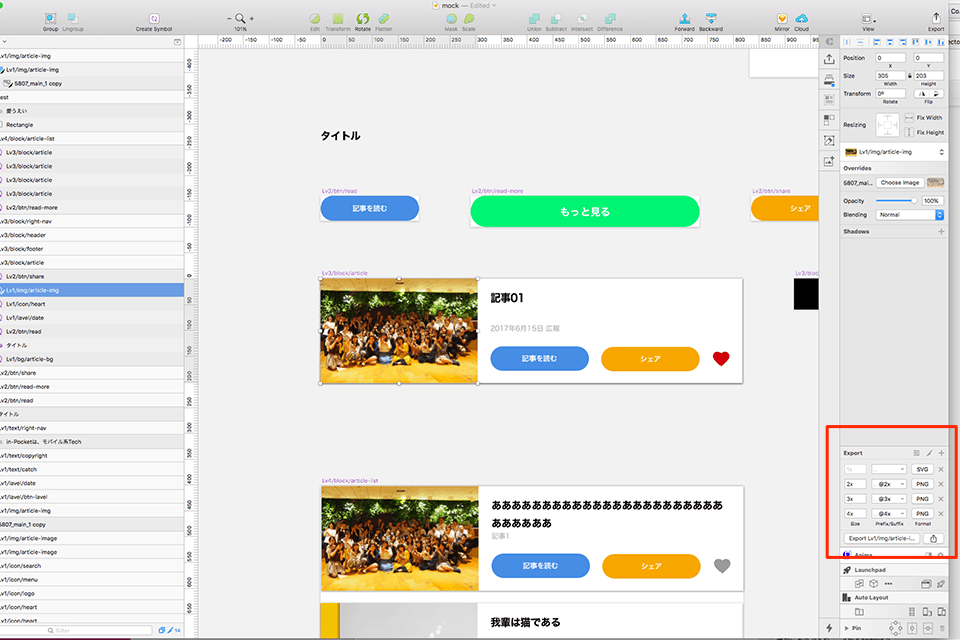Open the @3x suffix dropdown
Screen dimensions: 960x640
pos(889,499)
